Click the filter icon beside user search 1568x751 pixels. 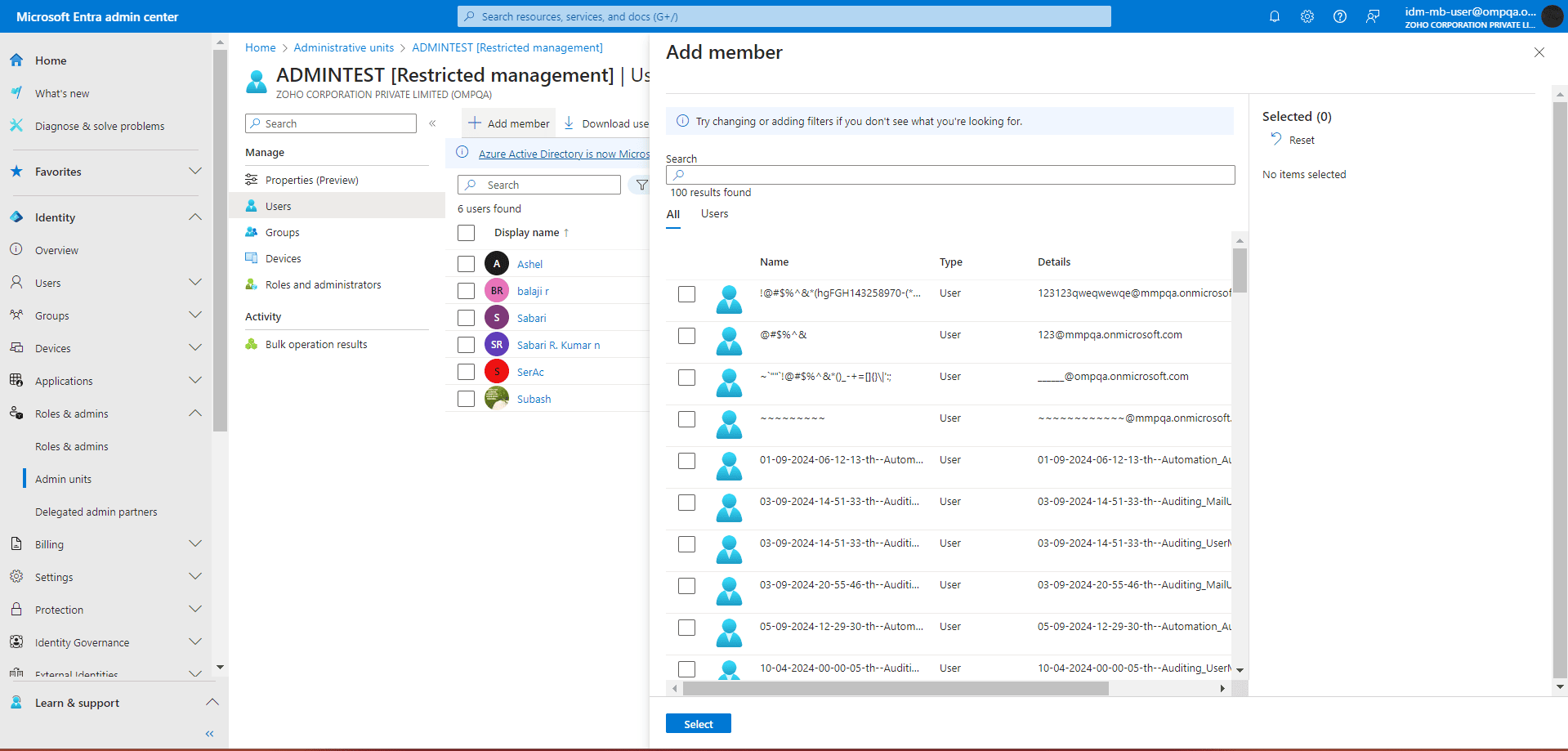tap(641, 186)
